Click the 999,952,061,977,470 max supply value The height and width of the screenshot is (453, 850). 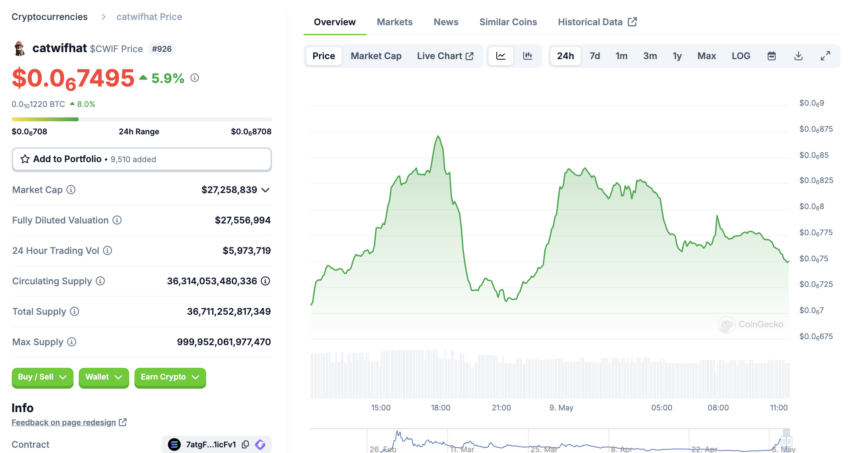click(x=224, y=342)
